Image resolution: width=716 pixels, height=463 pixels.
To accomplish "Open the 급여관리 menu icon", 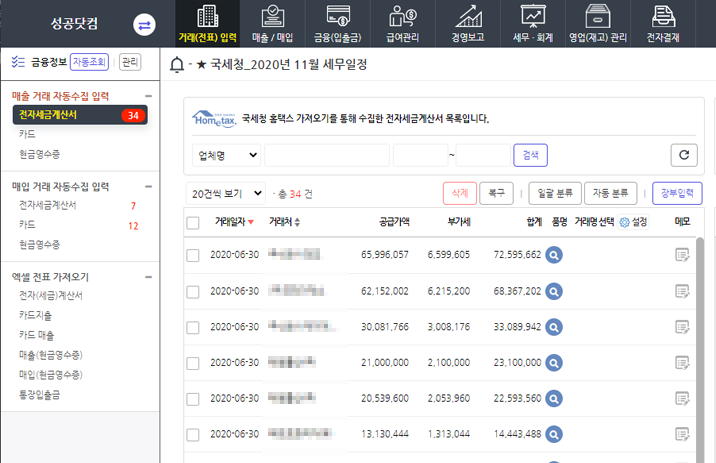I will pos(403,16).
